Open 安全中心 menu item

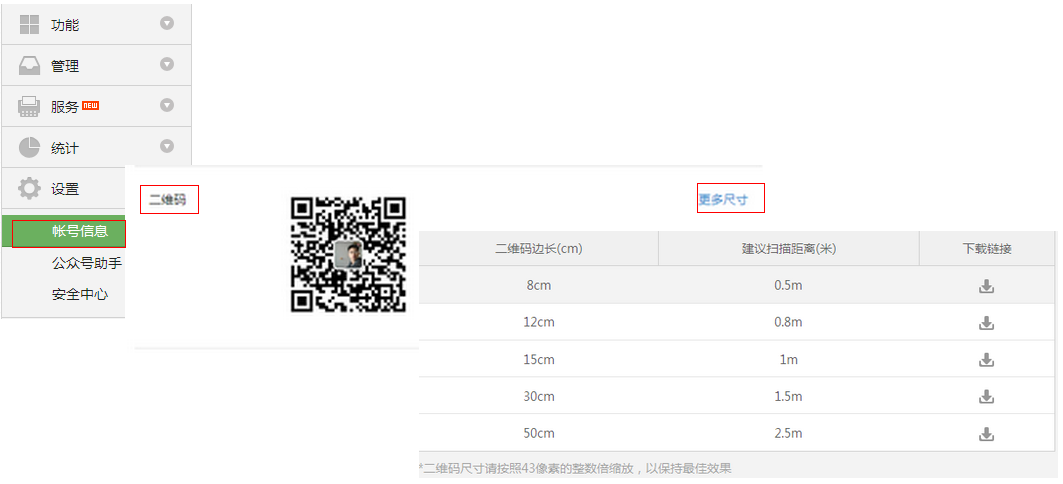click(80, 295)
